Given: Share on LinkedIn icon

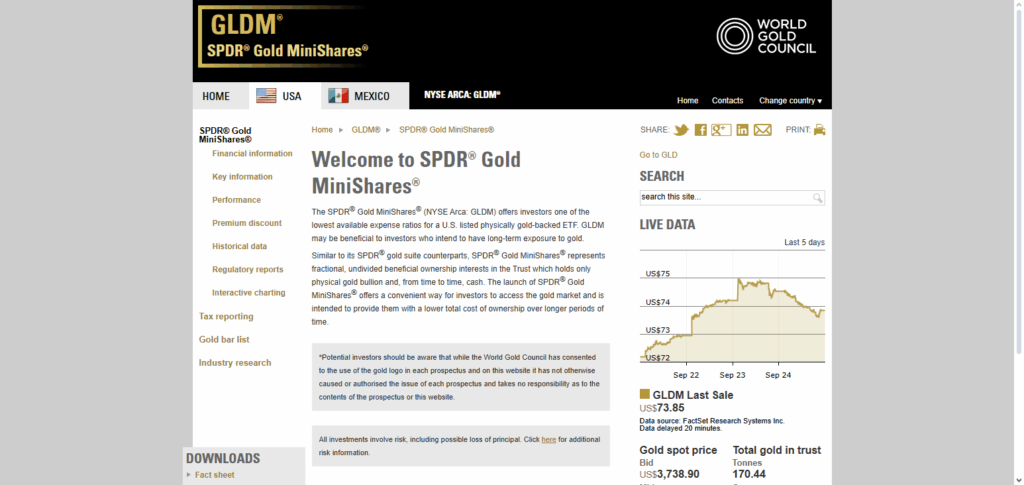Looking at the screenshot, I should click(743, 130).
